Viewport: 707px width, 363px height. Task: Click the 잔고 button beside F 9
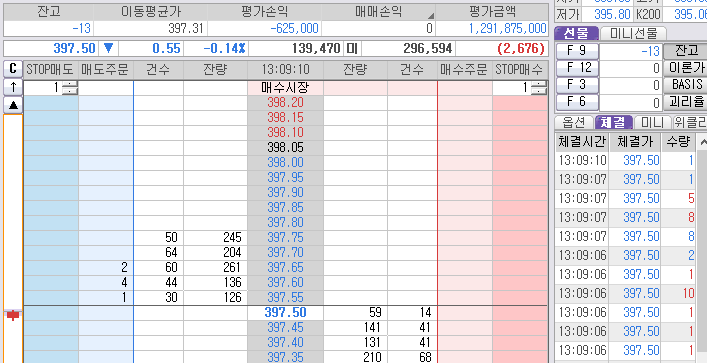coord(685,51)
